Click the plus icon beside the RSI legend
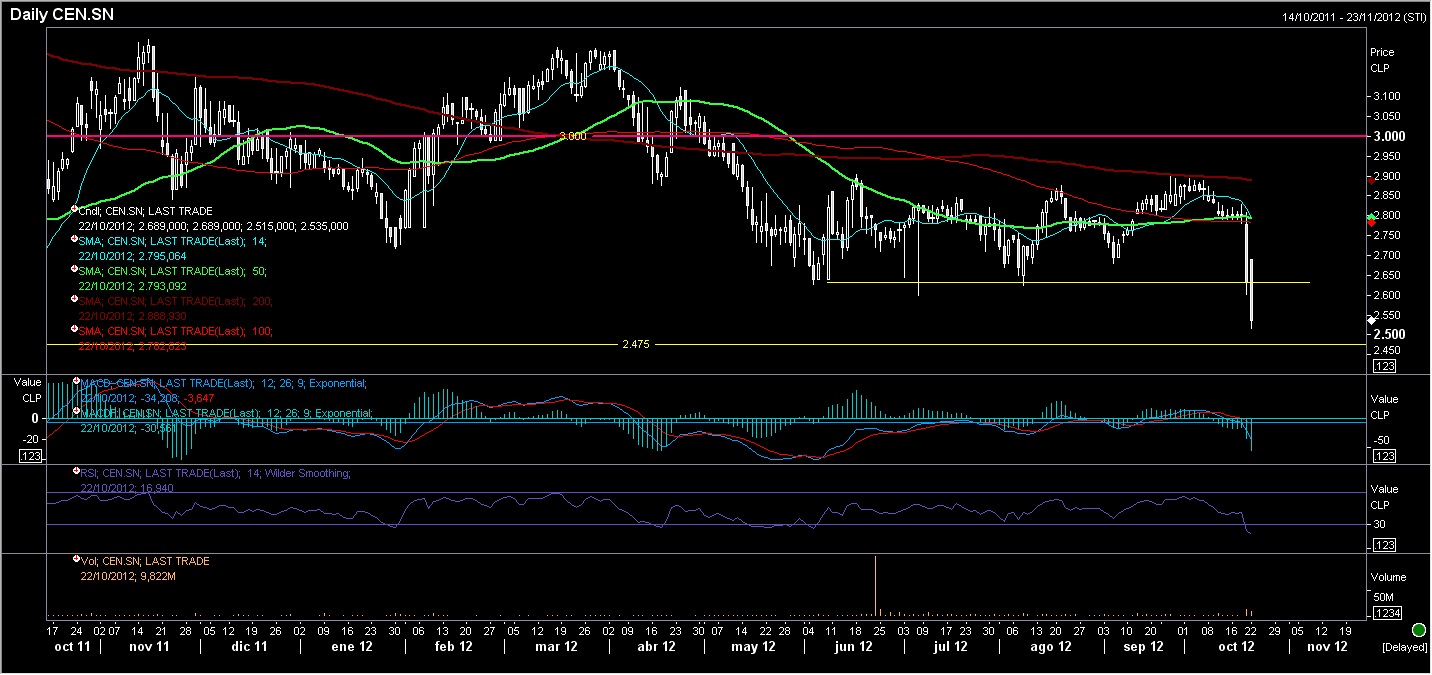The height and width of the screenshot is (675, 1432). [75, 471]
